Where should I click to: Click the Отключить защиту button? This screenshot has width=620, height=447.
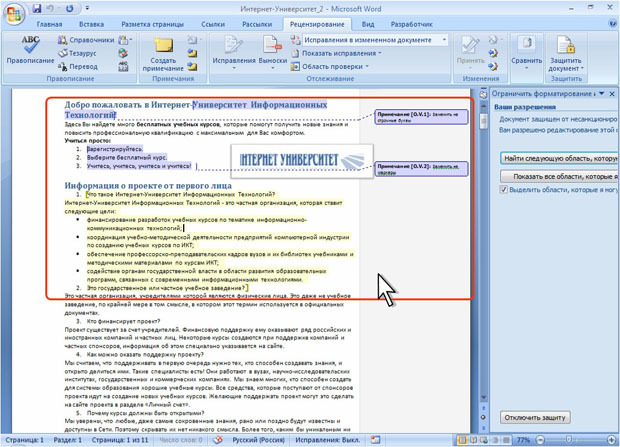[536, 417]
